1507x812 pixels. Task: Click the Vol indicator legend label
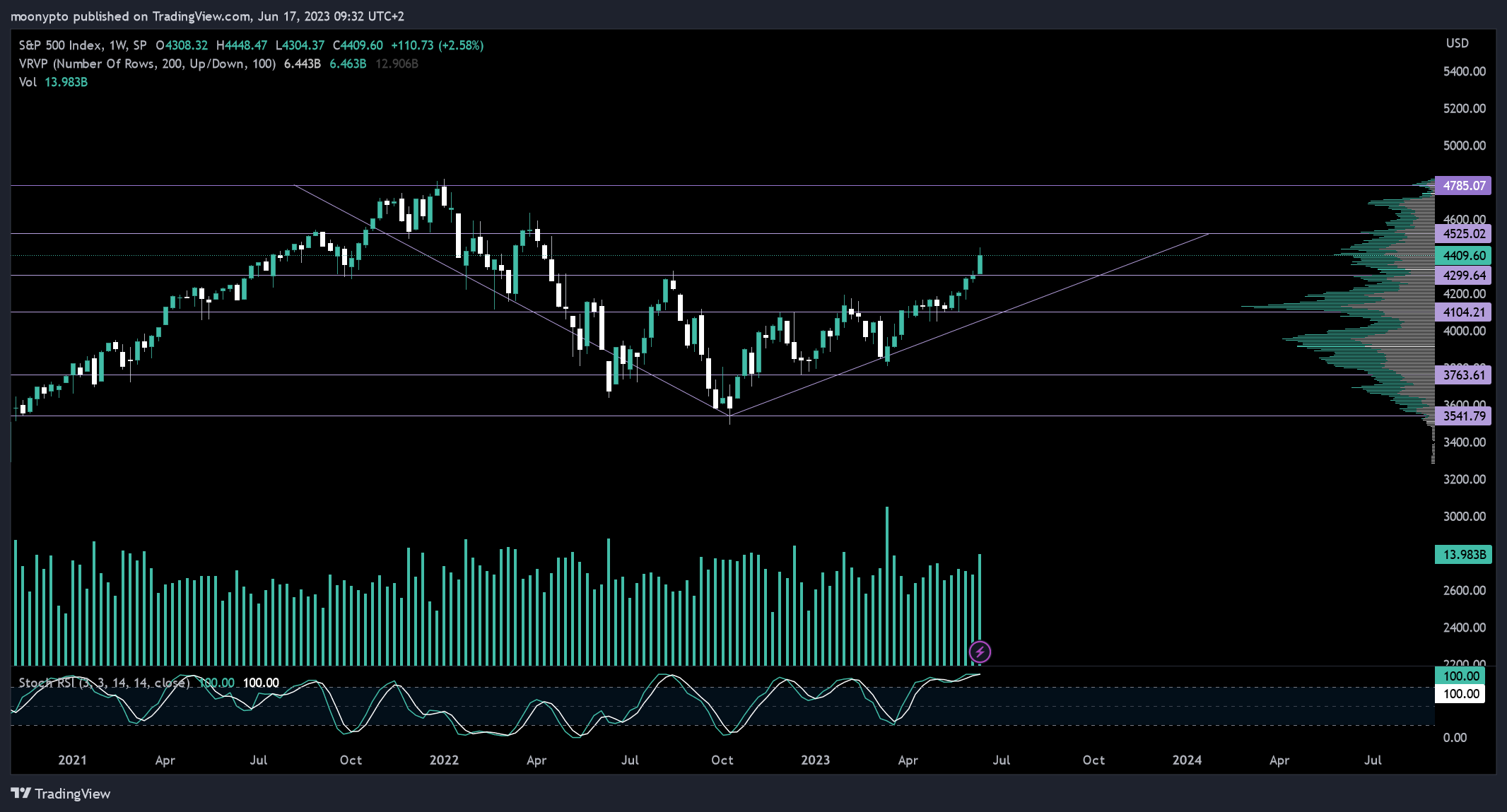(28, 82)
